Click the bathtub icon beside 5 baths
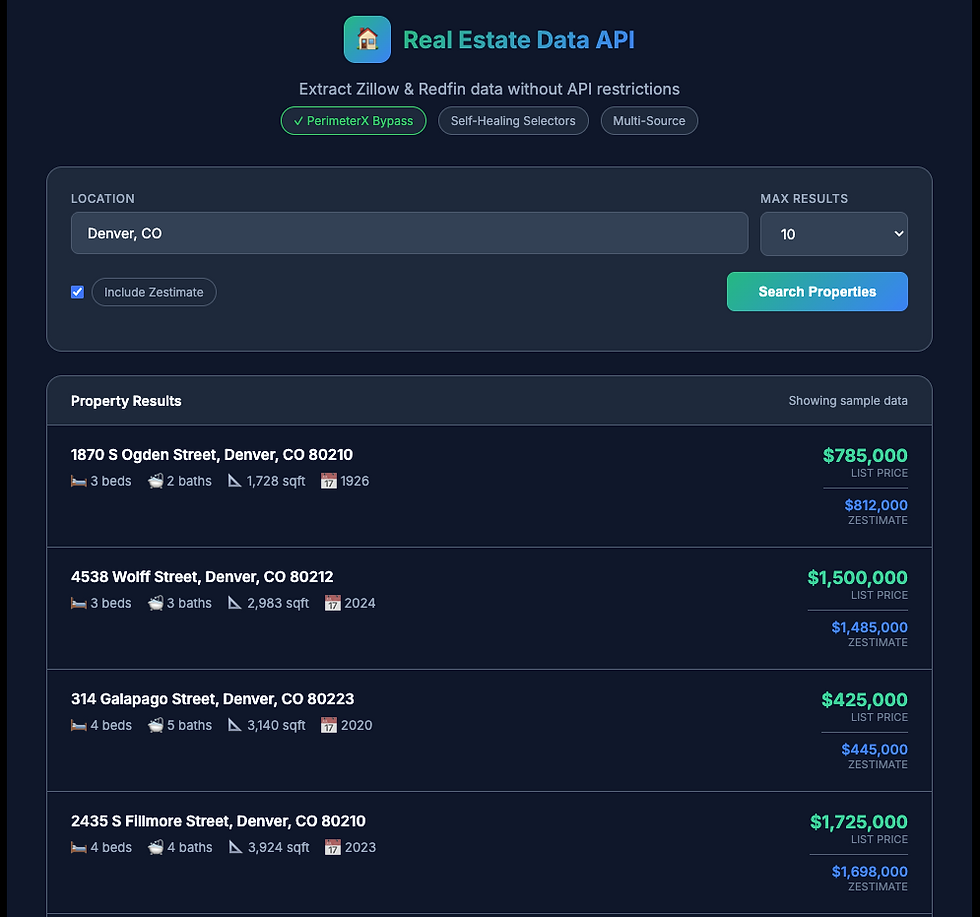 coord(155,725)
